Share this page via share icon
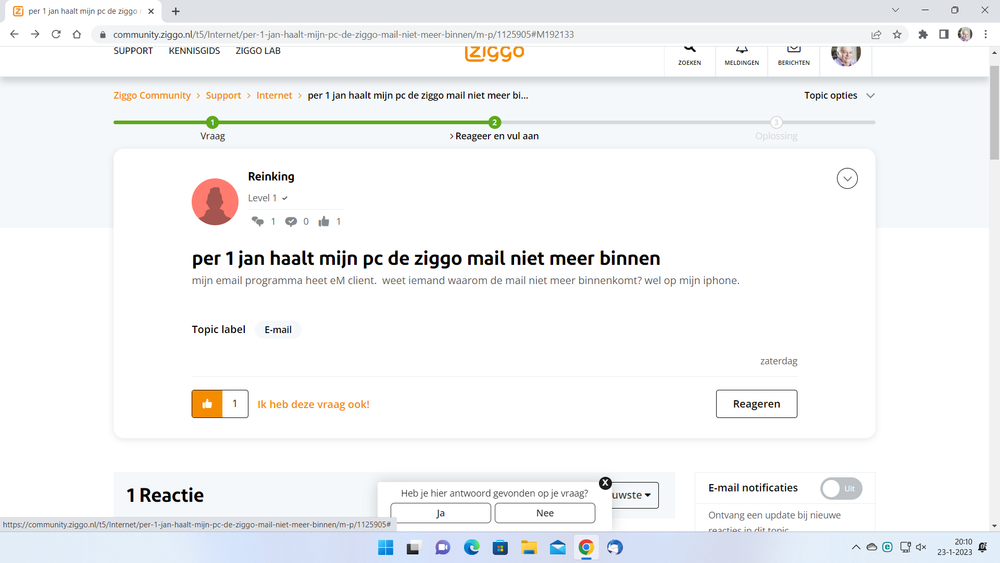 [x=876, y=34]
